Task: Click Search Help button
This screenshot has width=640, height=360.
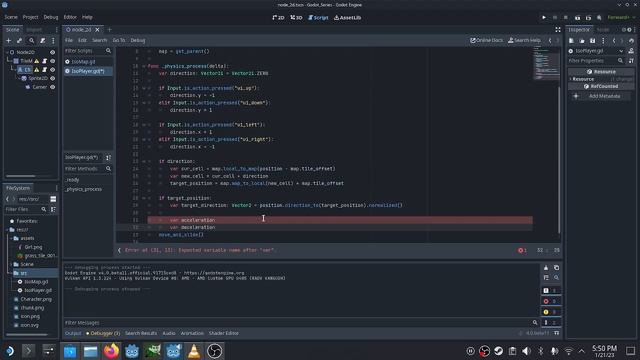Action: coord(524,40)
